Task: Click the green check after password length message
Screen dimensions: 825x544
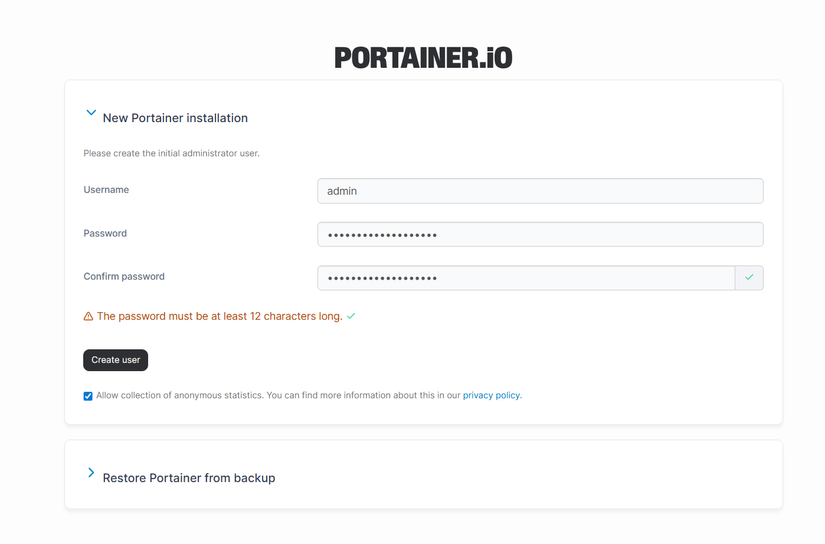Action: click(351, 316)
